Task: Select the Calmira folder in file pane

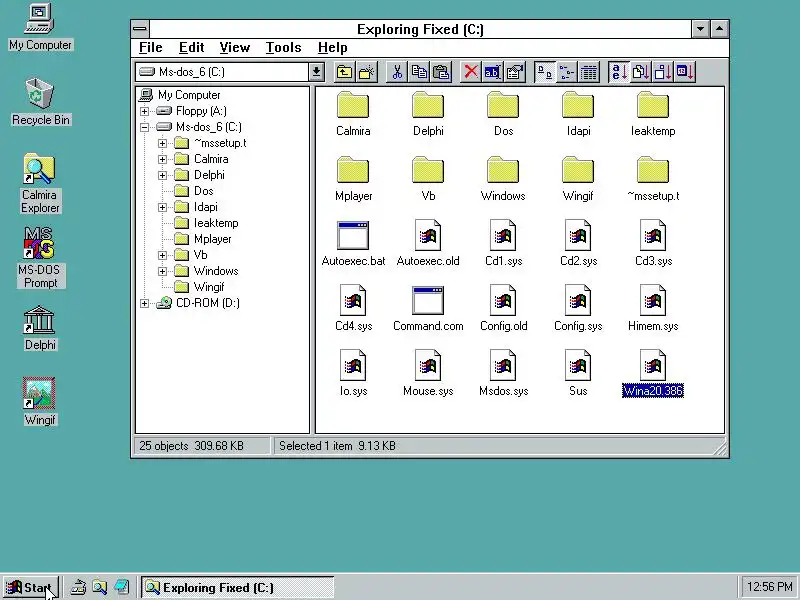Action: tap(353, 114)
